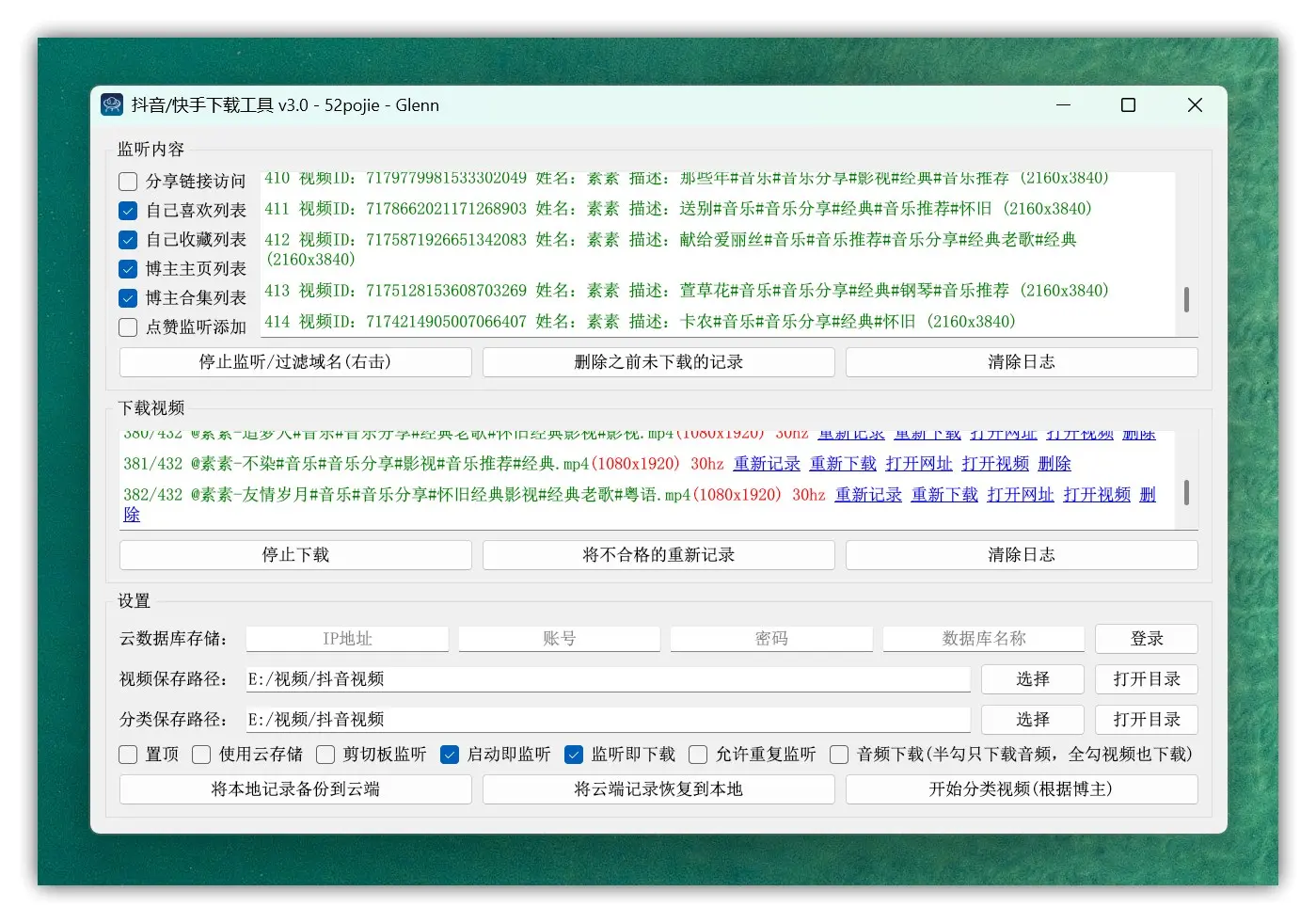Image resolution: width=1316 pixels, height=923 pixels.
Task: Click 打开网址 link in row 381/432
Action: coord(919,464)
